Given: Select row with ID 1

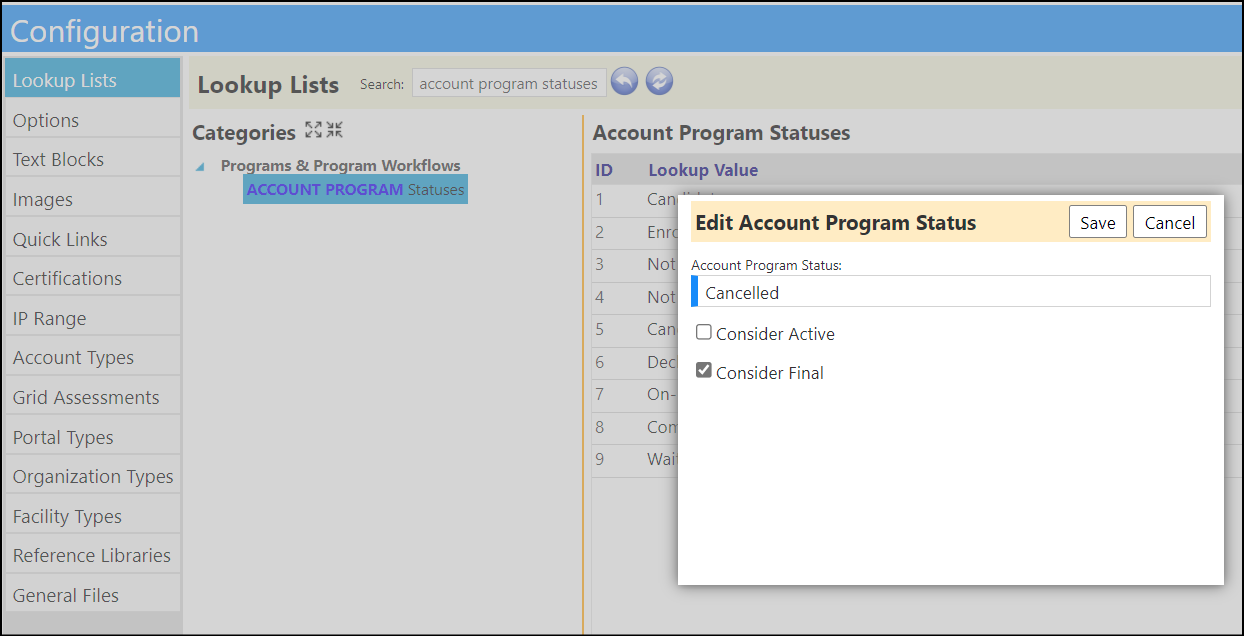Looking at the screenshot, I should (x=634, y=199).
